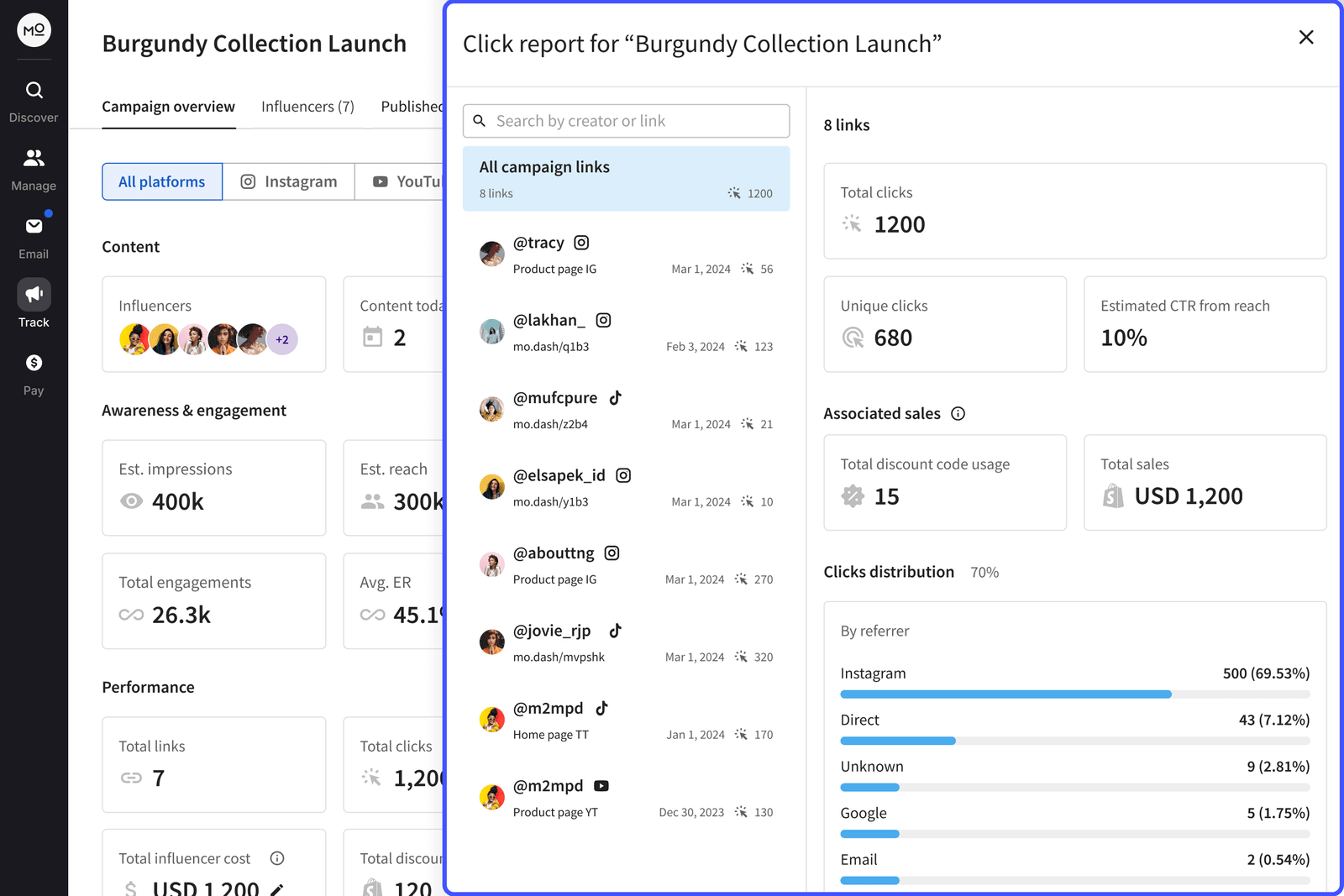Open the Published tab

pyautogui.click(x=412, y=107)
